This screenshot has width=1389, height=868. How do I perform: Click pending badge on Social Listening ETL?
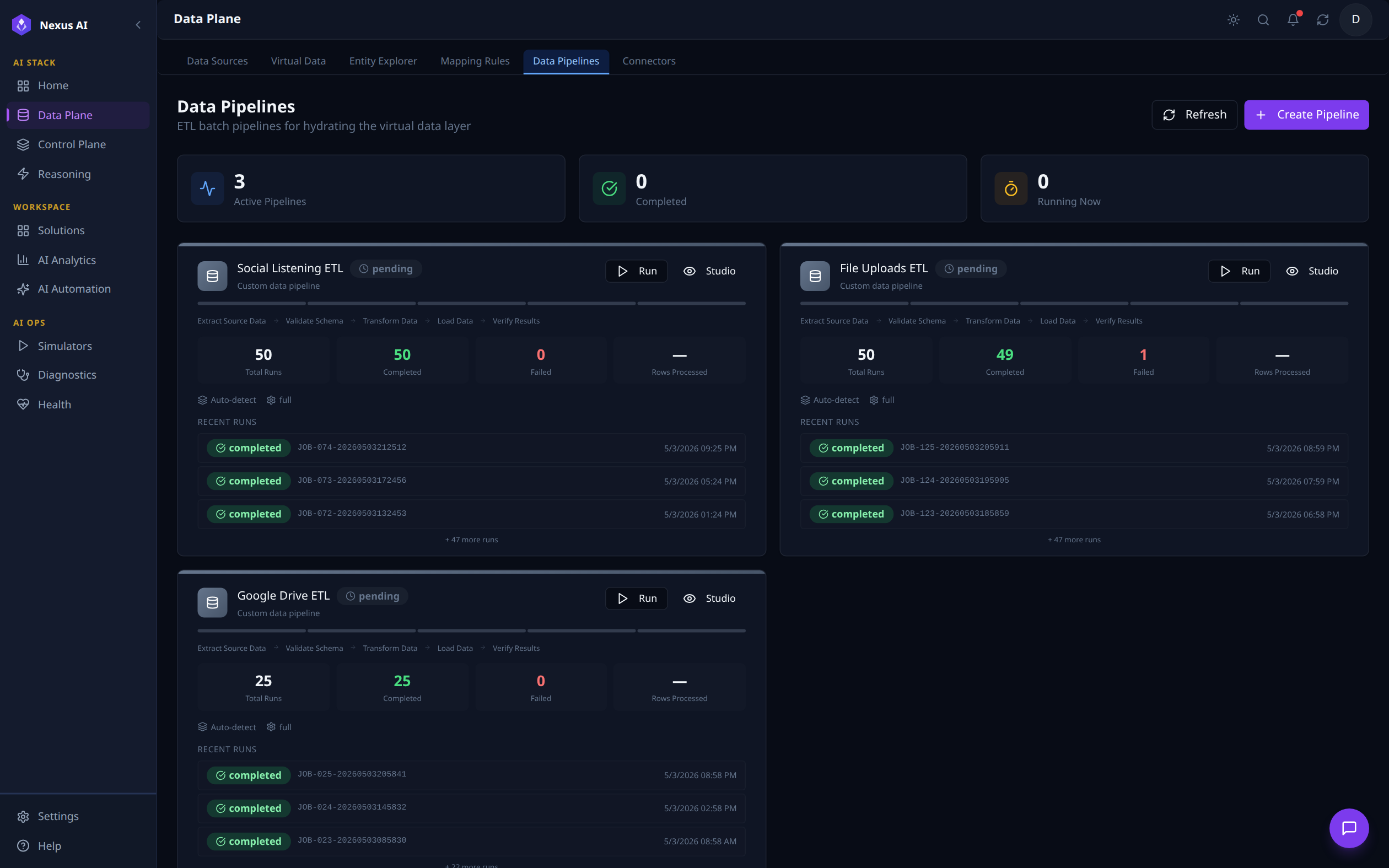(386, 269)
